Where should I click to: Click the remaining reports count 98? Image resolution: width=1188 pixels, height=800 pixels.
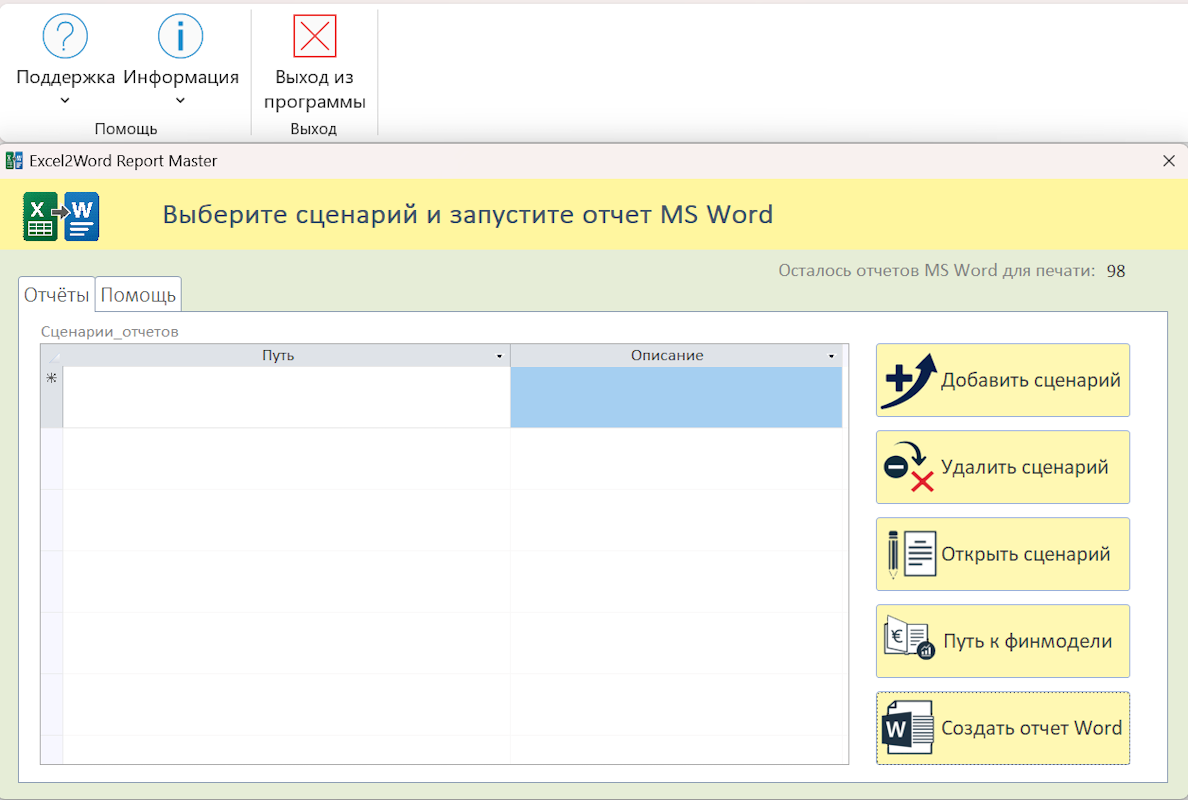click(1116, 271)
